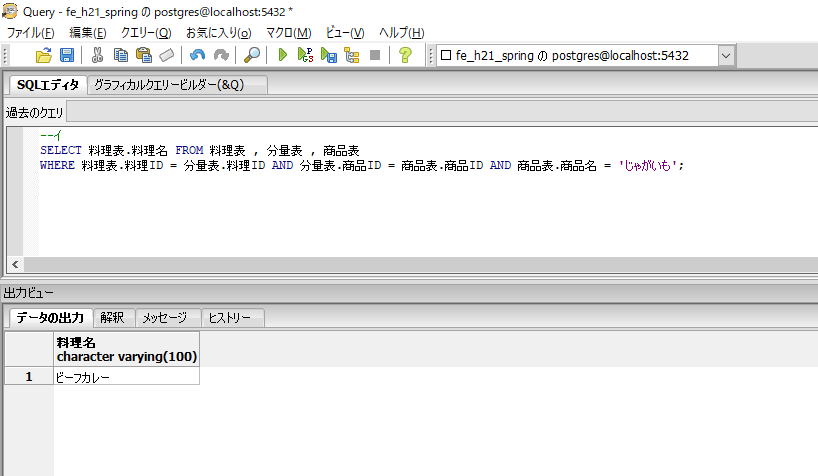Run the query with the green play icon
The width and height of the screenshot is (818, 476).
point(283,56)
